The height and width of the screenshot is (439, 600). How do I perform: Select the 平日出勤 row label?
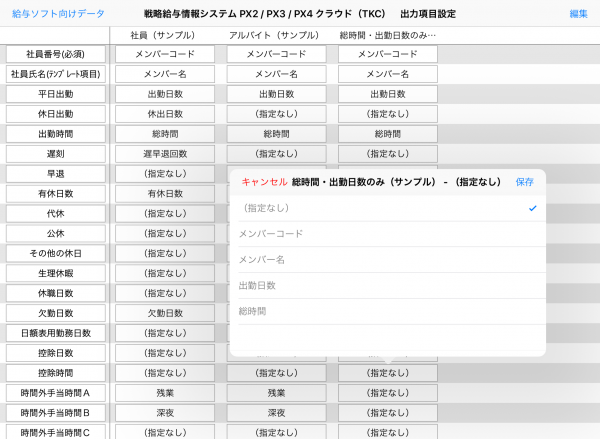[55, 94]
